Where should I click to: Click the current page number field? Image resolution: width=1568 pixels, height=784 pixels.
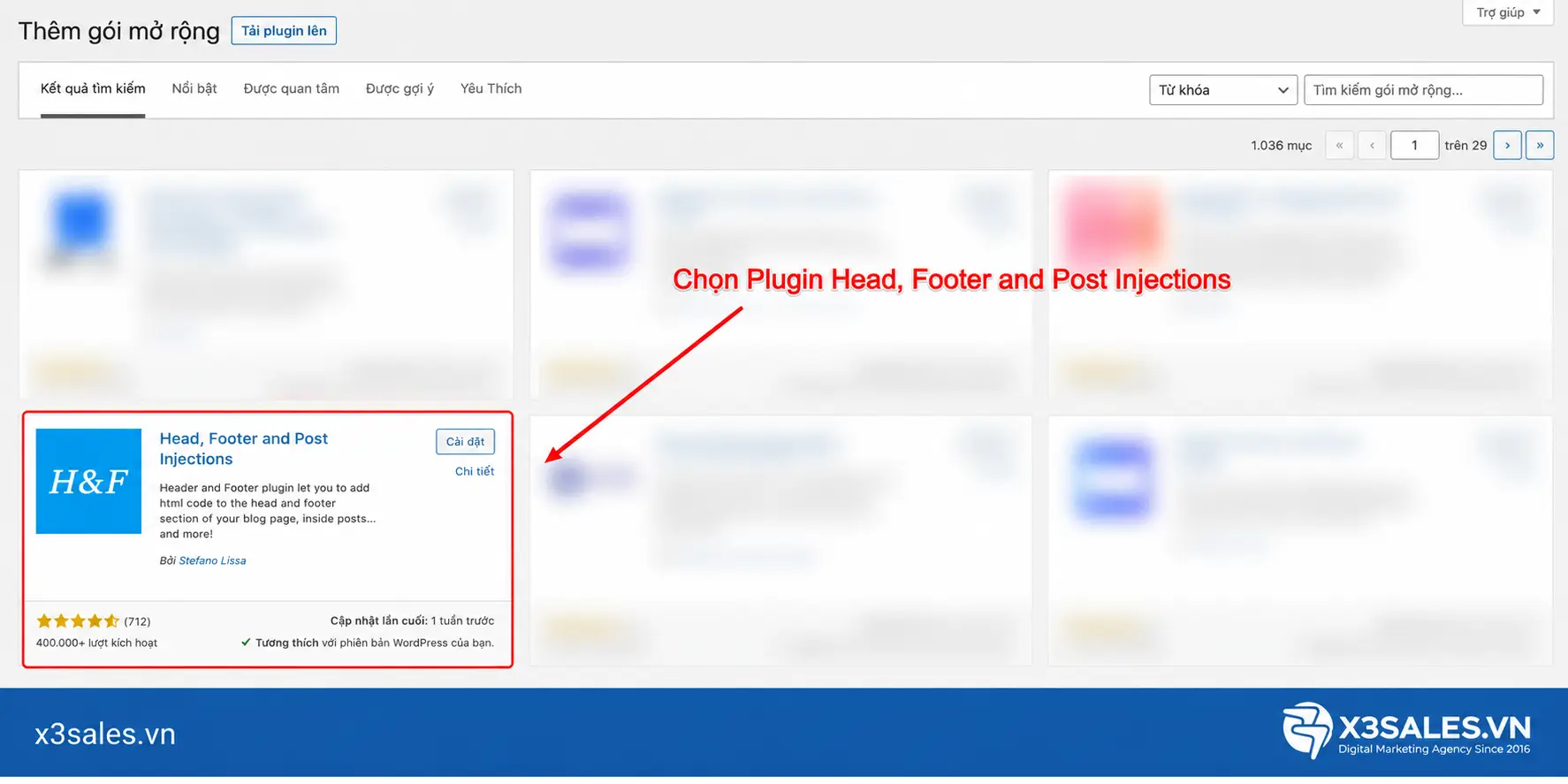tap(1414, 145)
